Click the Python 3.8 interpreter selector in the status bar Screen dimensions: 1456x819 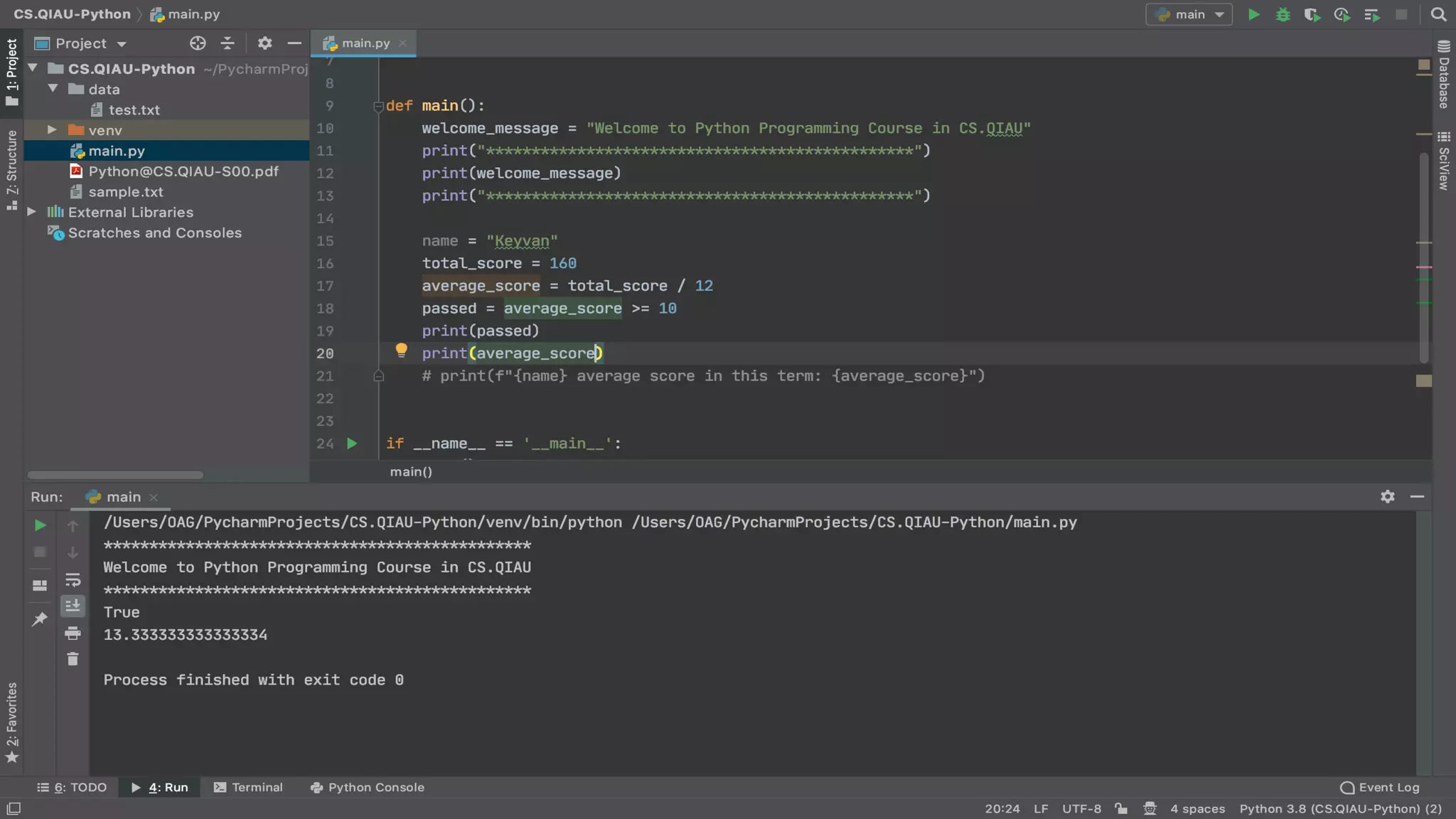coord(1340,808)
